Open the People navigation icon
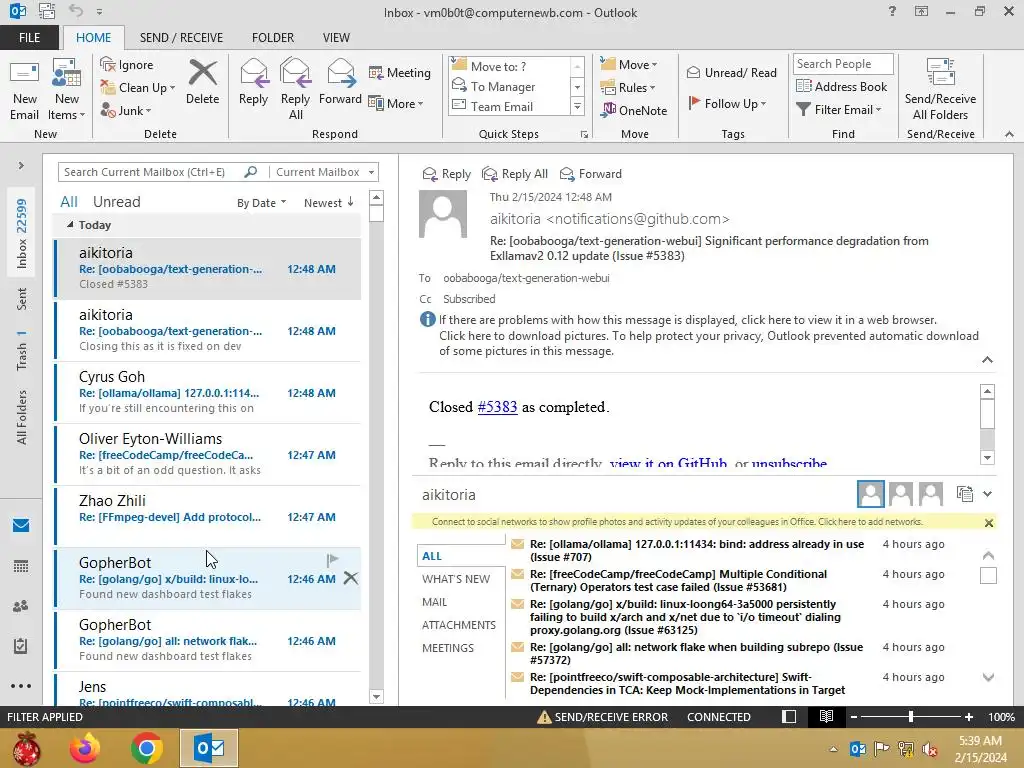 pyautogui.click(x=21, y=606)
